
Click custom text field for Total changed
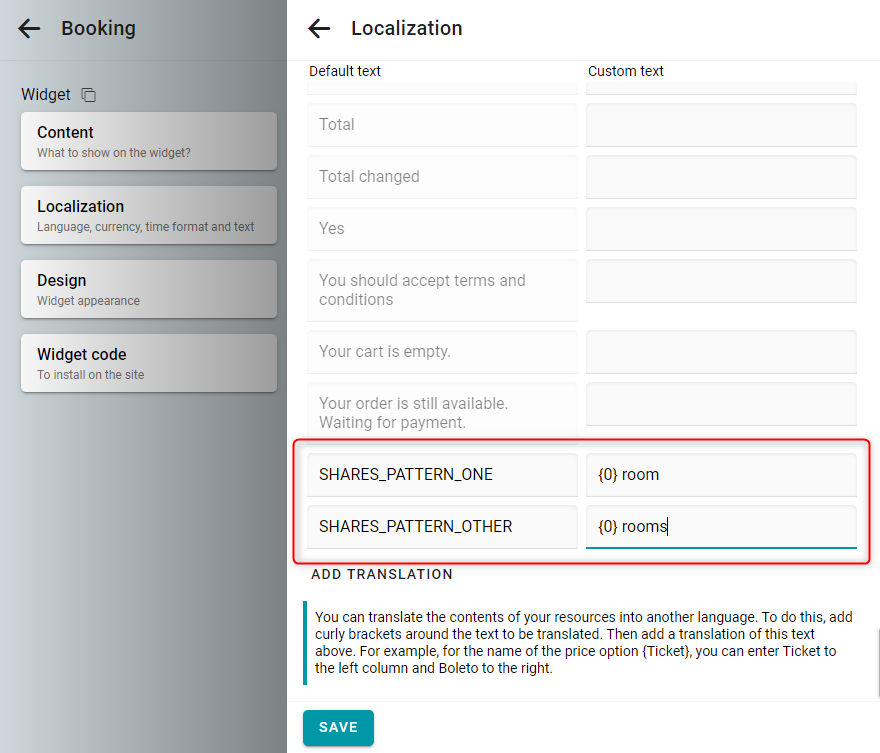click(x=721, y=177)
